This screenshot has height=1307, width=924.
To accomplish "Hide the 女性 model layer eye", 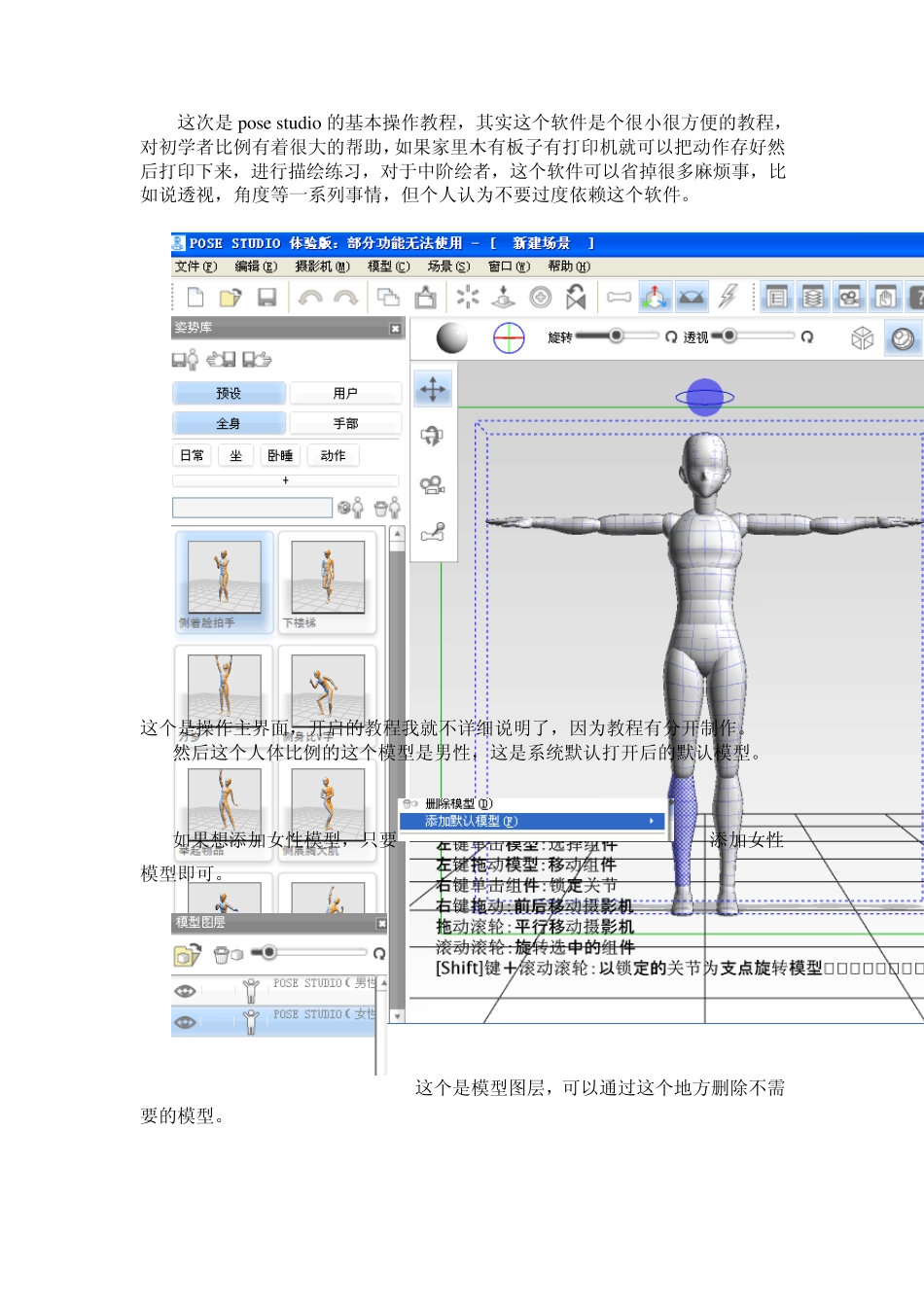I will coord(185,1022).
